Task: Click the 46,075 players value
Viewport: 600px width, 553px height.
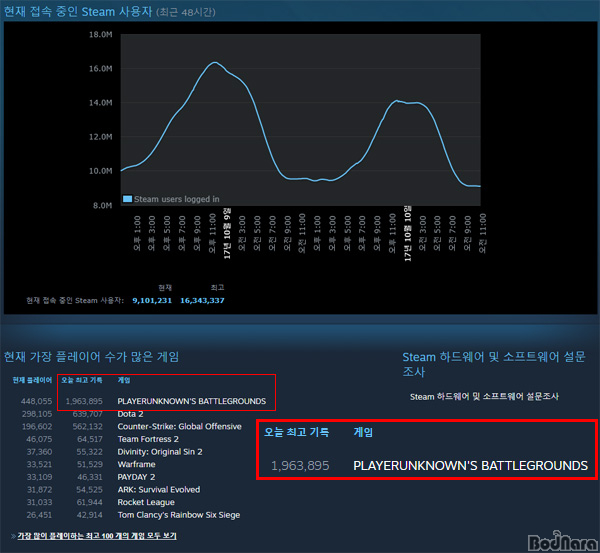Action: [x=39, y=439]
